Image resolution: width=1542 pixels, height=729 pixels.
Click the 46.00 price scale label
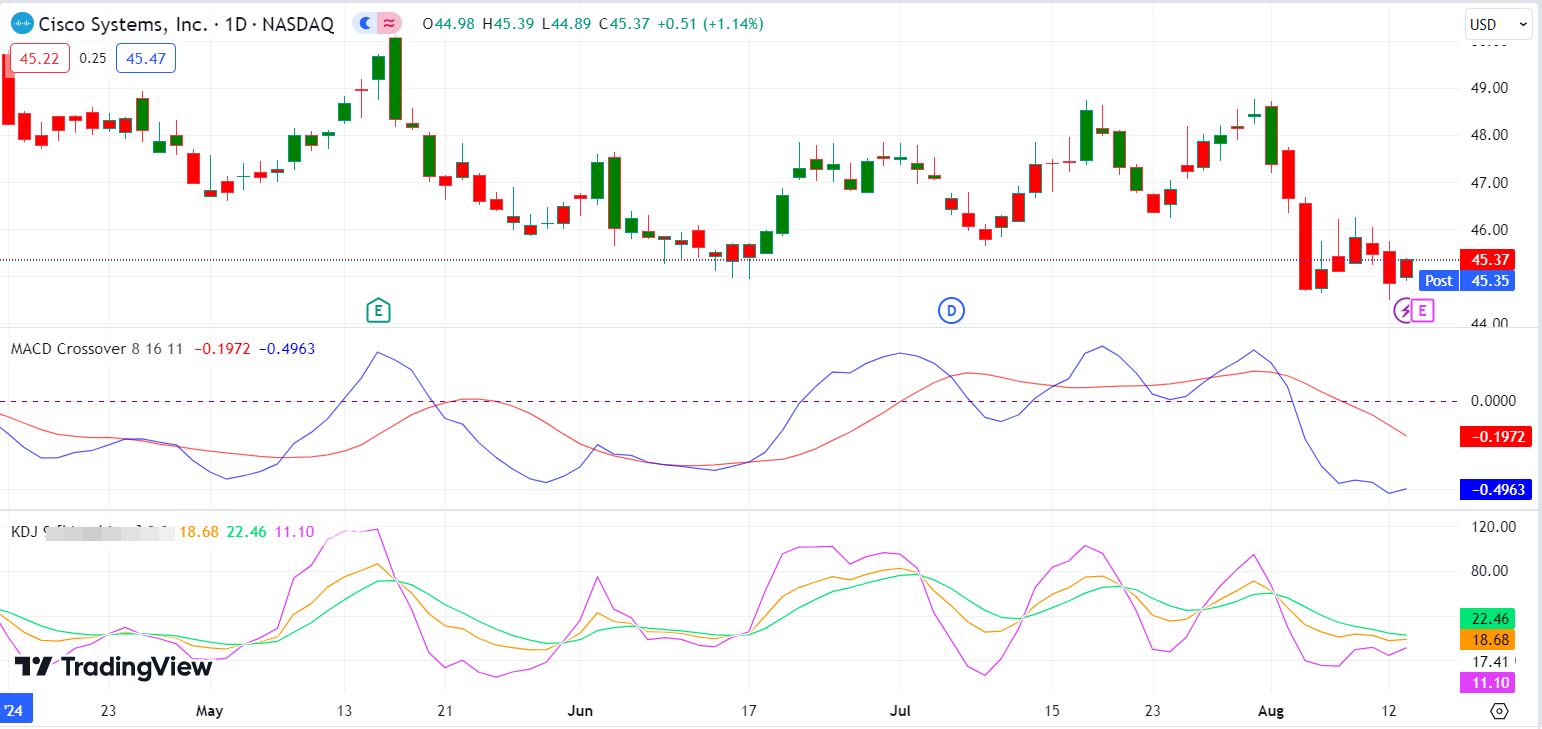(1487, 230)
